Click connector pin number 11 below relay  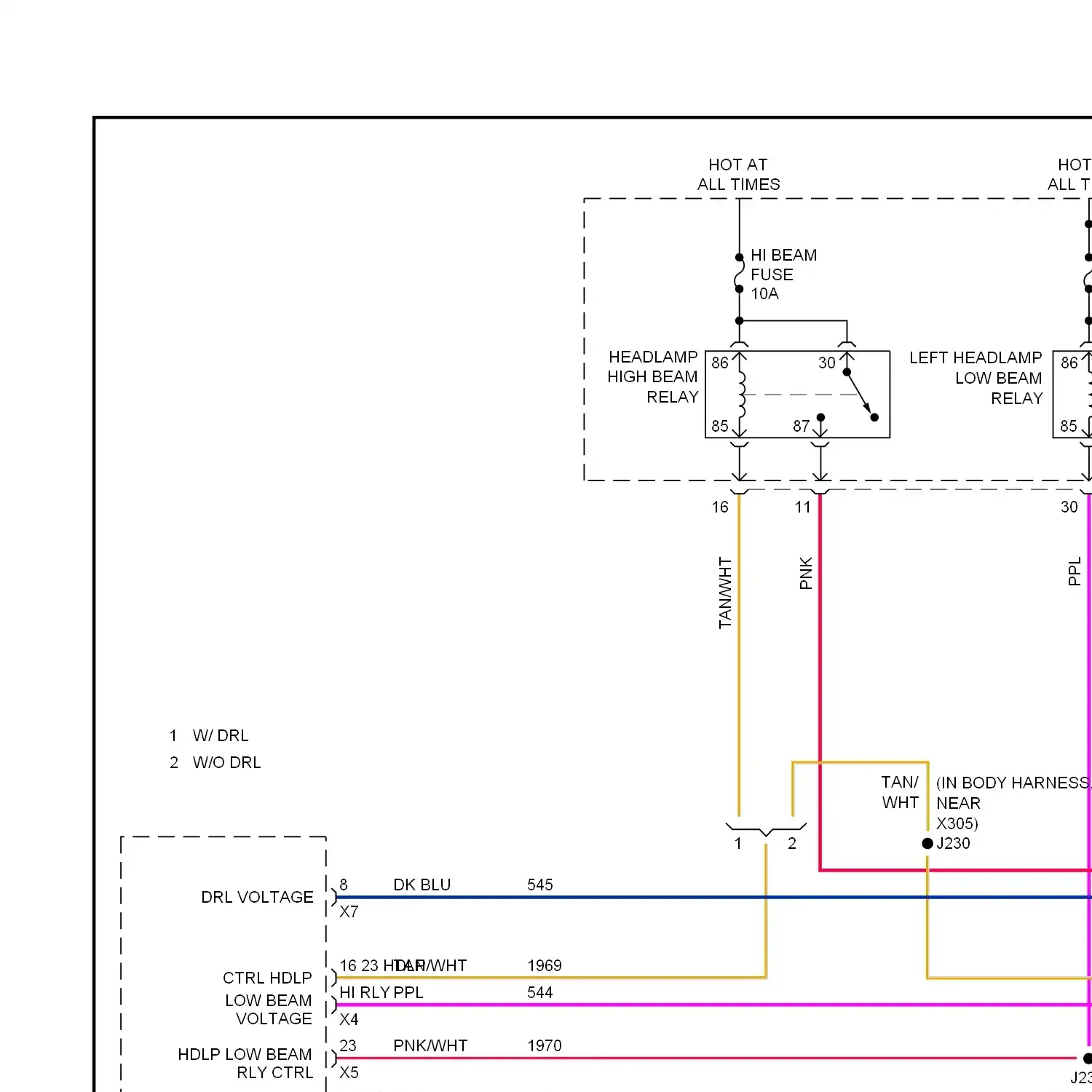click(802, 507)
